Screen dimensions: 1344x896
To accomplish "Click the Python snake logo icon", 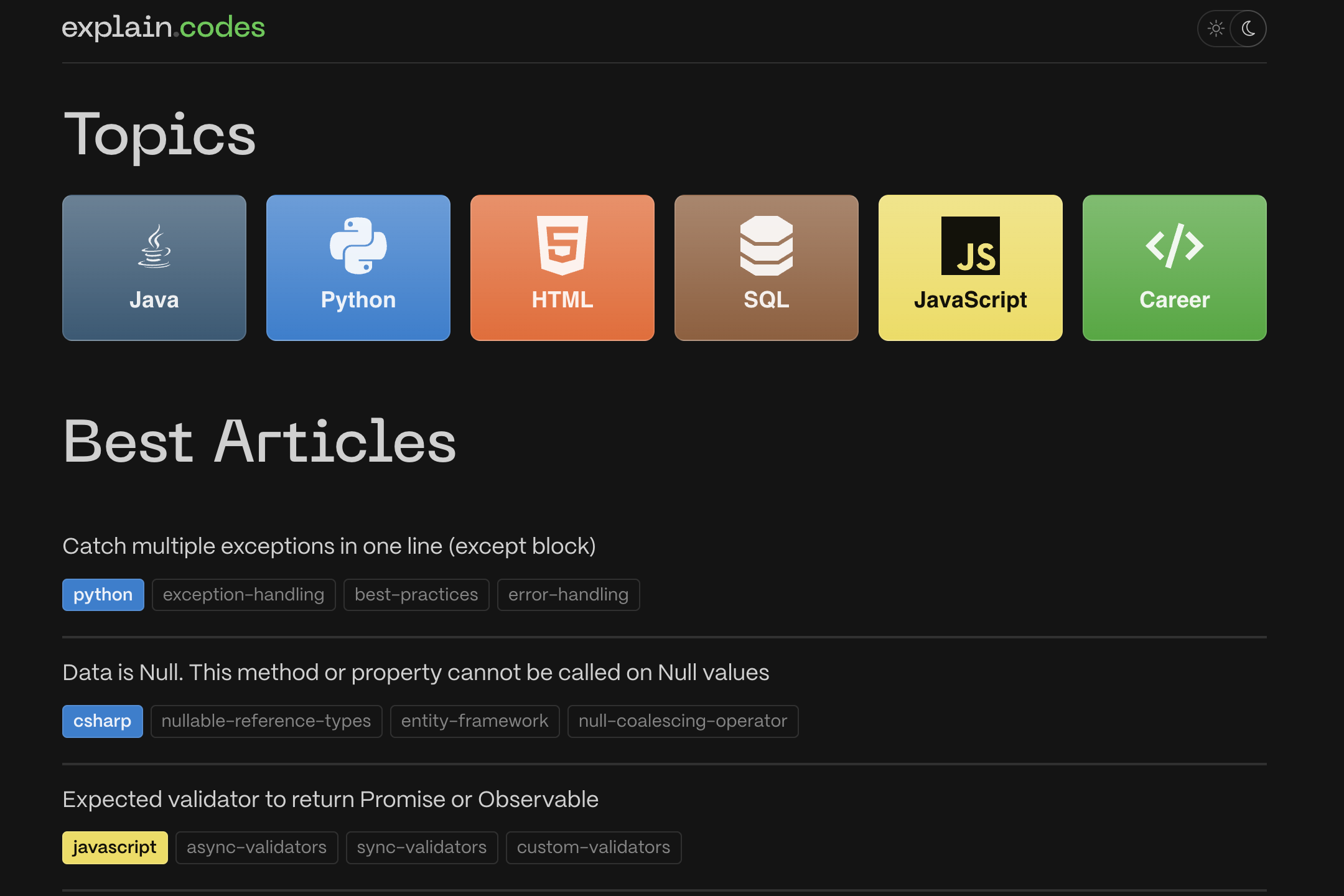I will (358, 246).
